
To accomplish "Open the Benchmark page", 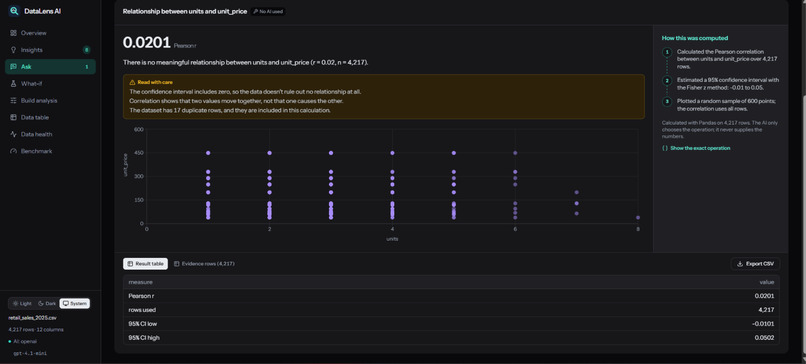I will [50, 151].
